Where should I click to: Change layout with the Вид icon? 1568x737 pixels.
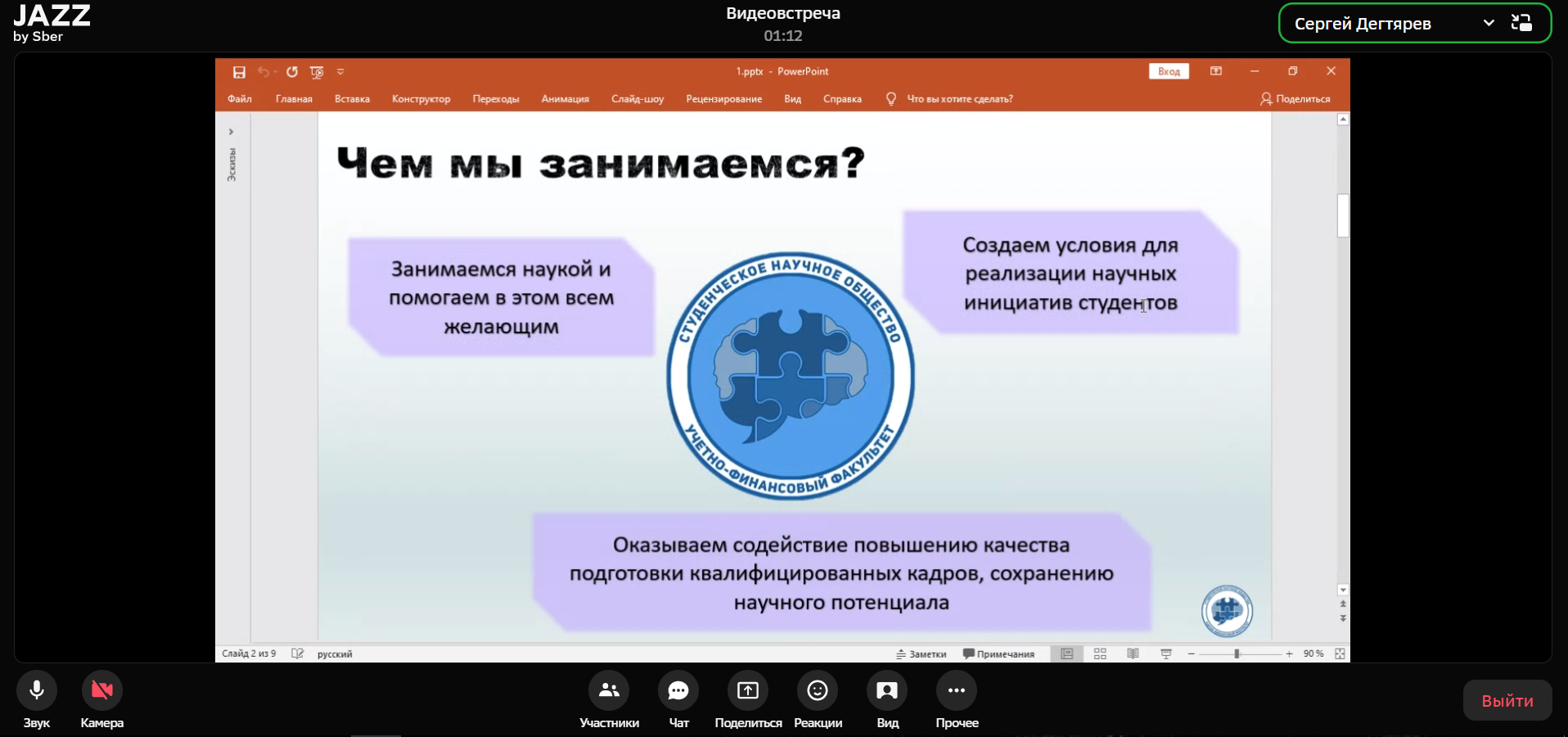point(887,690)
